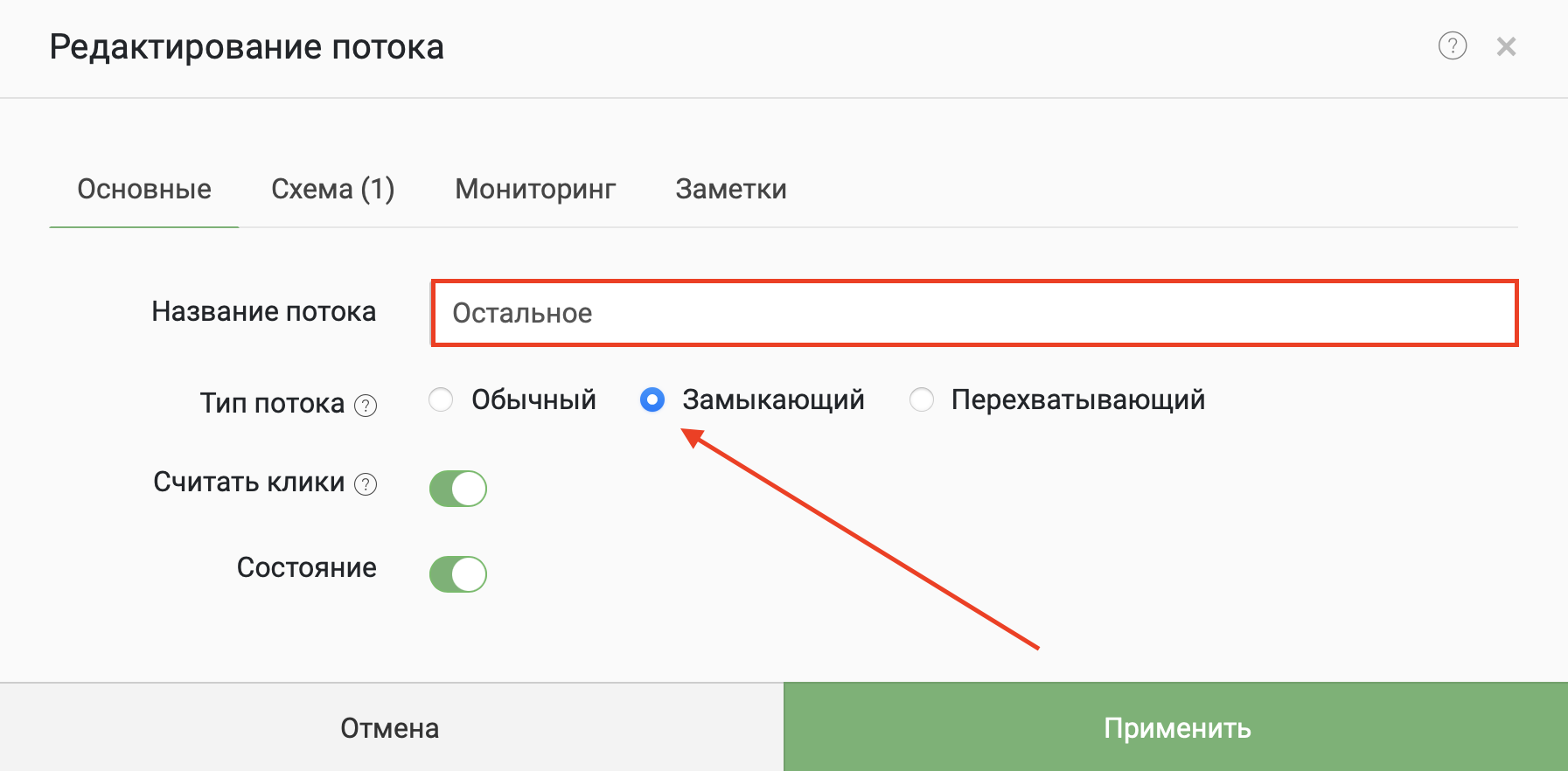Switch to the Основные tab
Screen dimensions: 1568x771
144,189
